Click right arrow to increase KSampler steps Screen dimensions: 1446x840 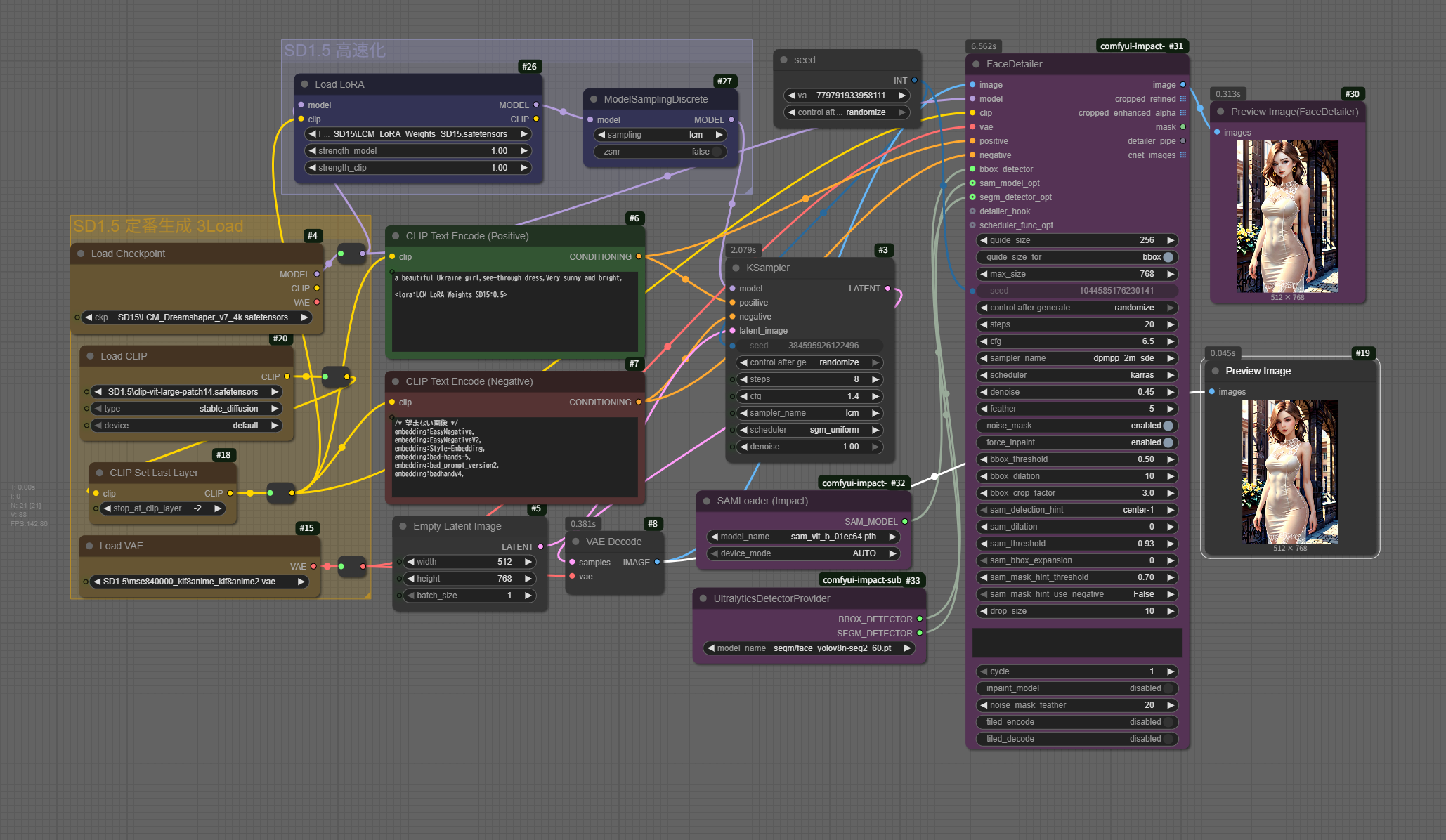click(x=875, y=379)
